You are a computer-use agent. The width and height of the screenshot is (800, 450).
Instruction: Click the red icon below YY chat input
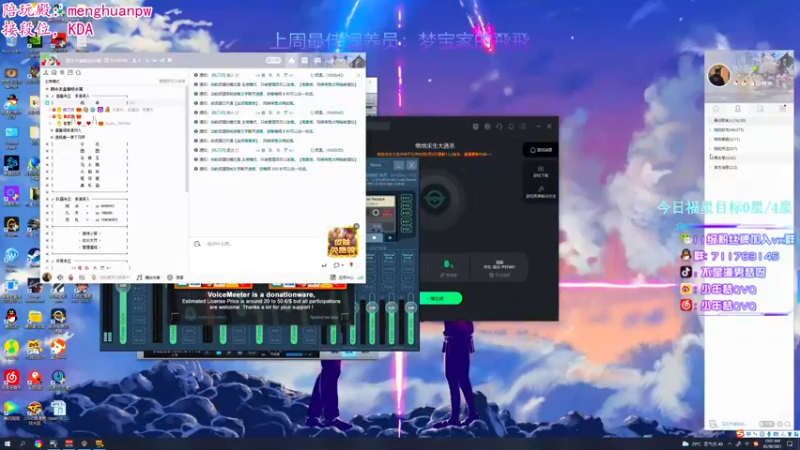351,265
